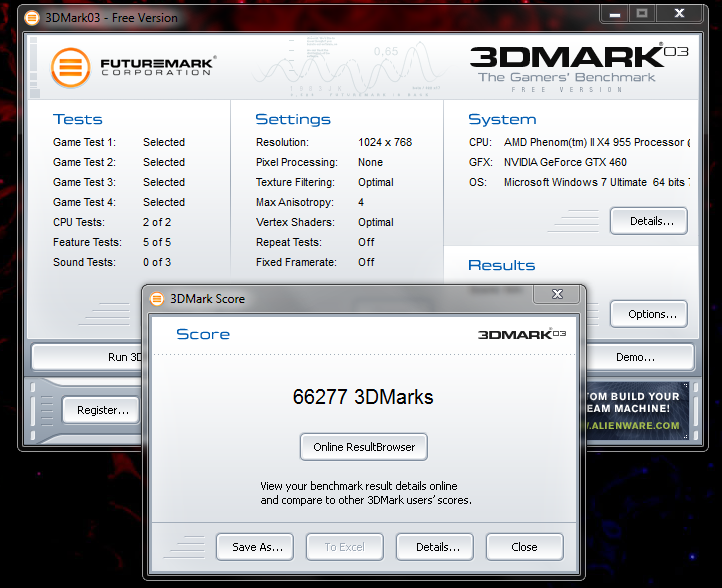The image size is (722, 588).
Task: Open Details... in the Score dialog
Action: (x=435, y=547)
